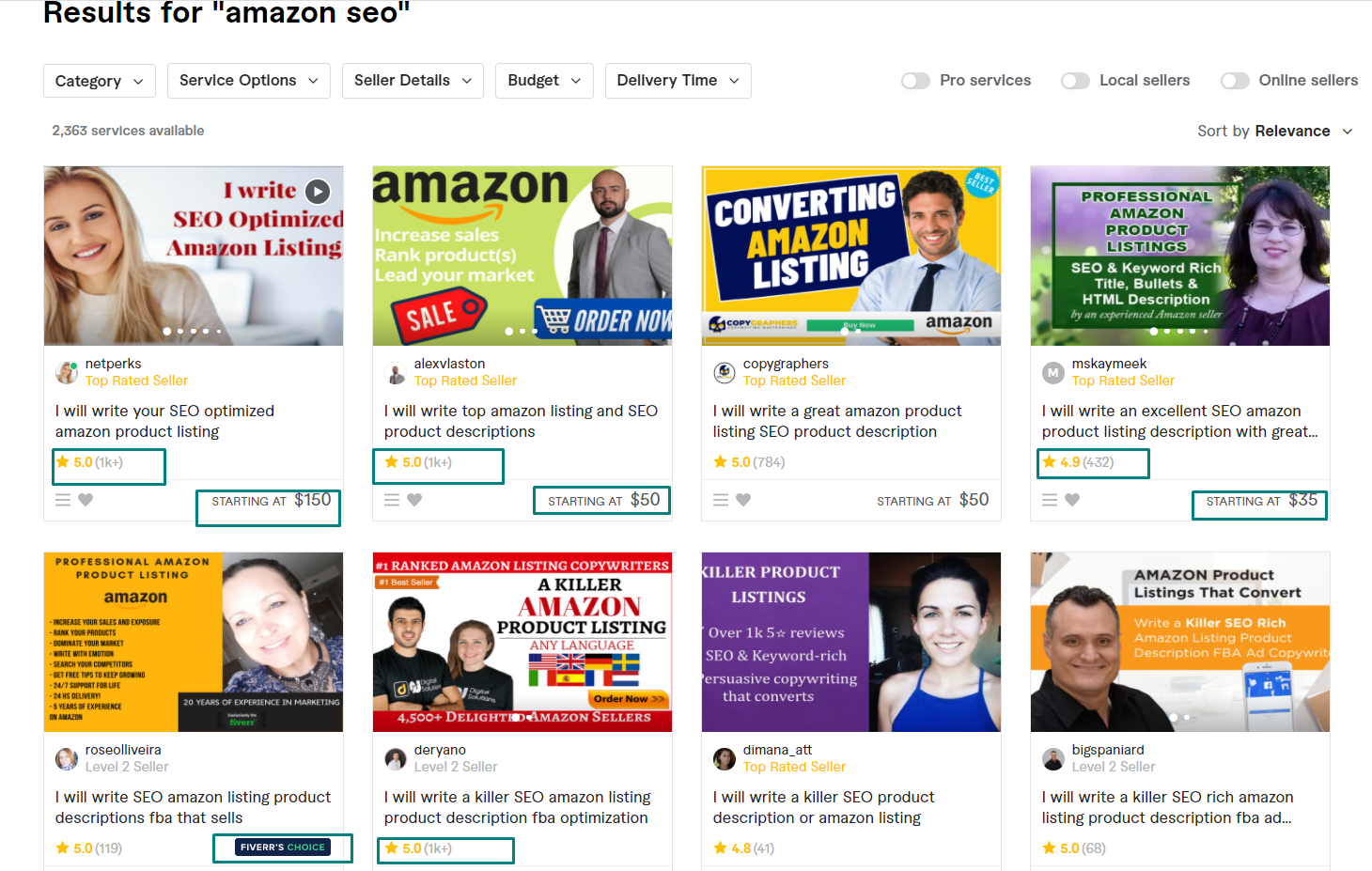This screenshot has width=1372, height=871.
Task: Click the list icon on netperks gig
Action: 63,500
